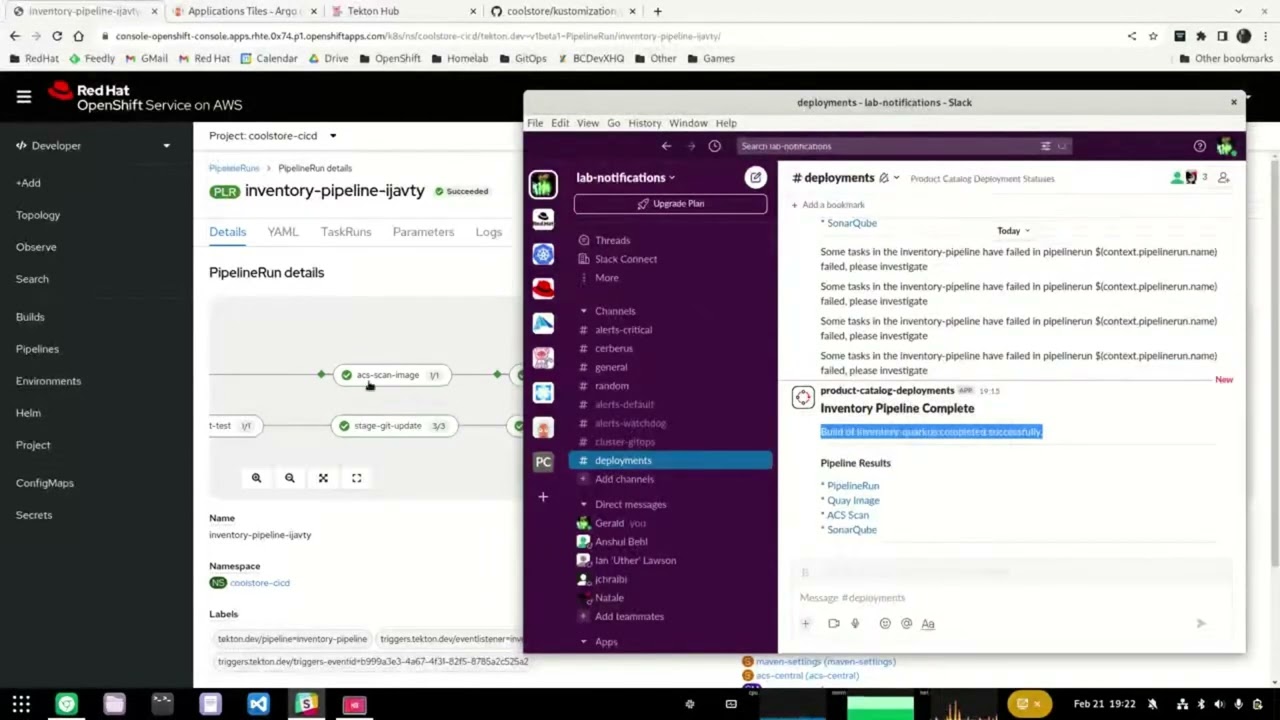This screenshot has width=1280, height=720.
Task: Open the Logs tab
Action: click(489, 232)
